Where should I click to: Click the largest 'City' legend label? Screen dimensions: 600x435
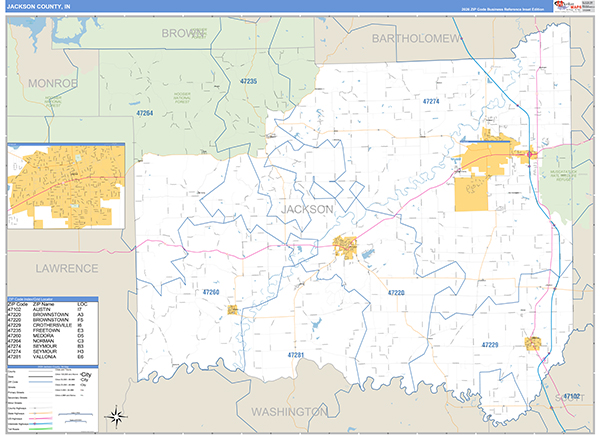[x=87, y=375]
